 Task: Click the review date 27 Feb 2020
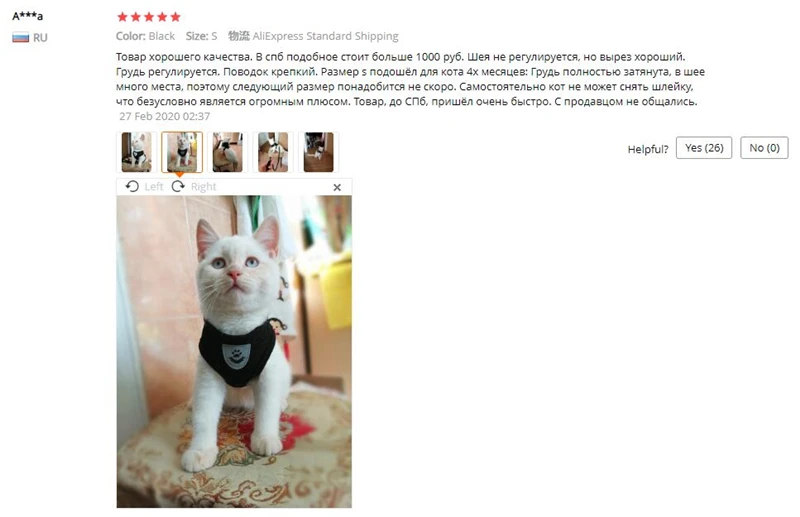pos(165,116)
